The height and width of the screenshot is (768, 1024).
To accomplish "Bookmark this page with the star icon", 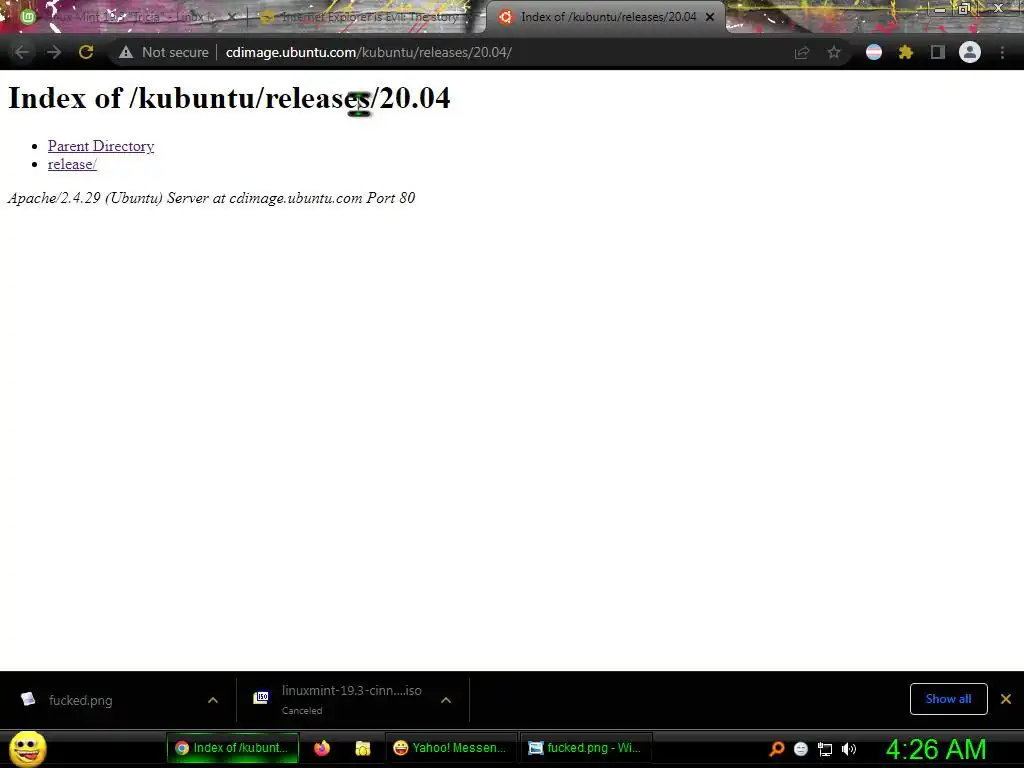I will [834, 52].
